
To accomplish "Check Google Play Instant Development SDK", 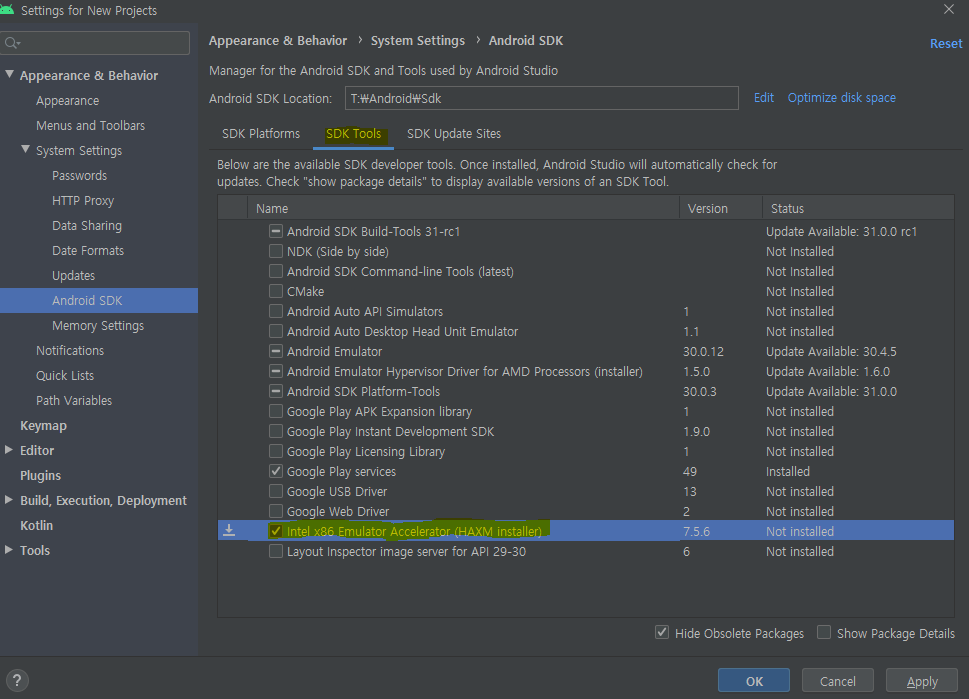I will coord(276,431).
